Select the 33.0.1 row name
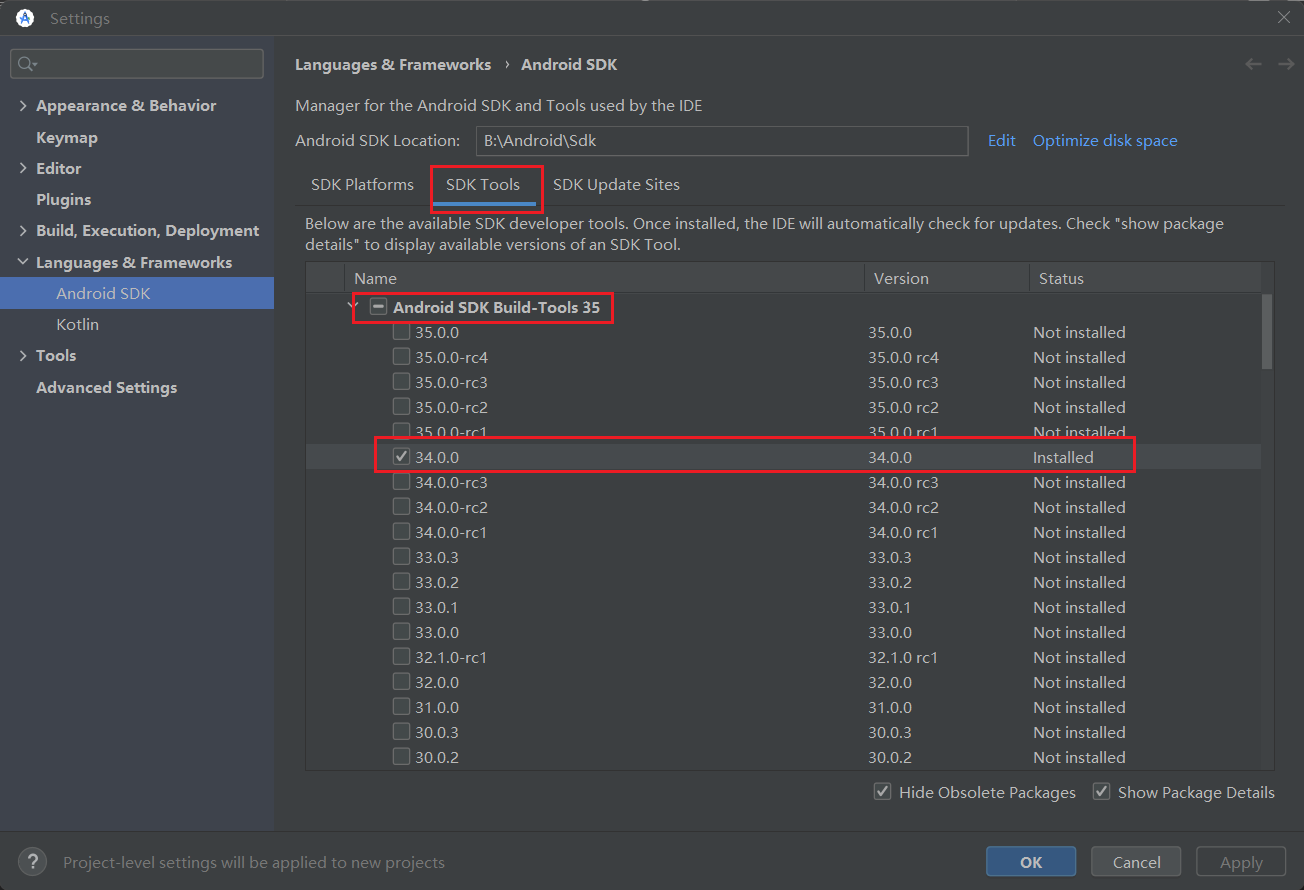The height and width of the screenshot is (890, 1304). 437,607
